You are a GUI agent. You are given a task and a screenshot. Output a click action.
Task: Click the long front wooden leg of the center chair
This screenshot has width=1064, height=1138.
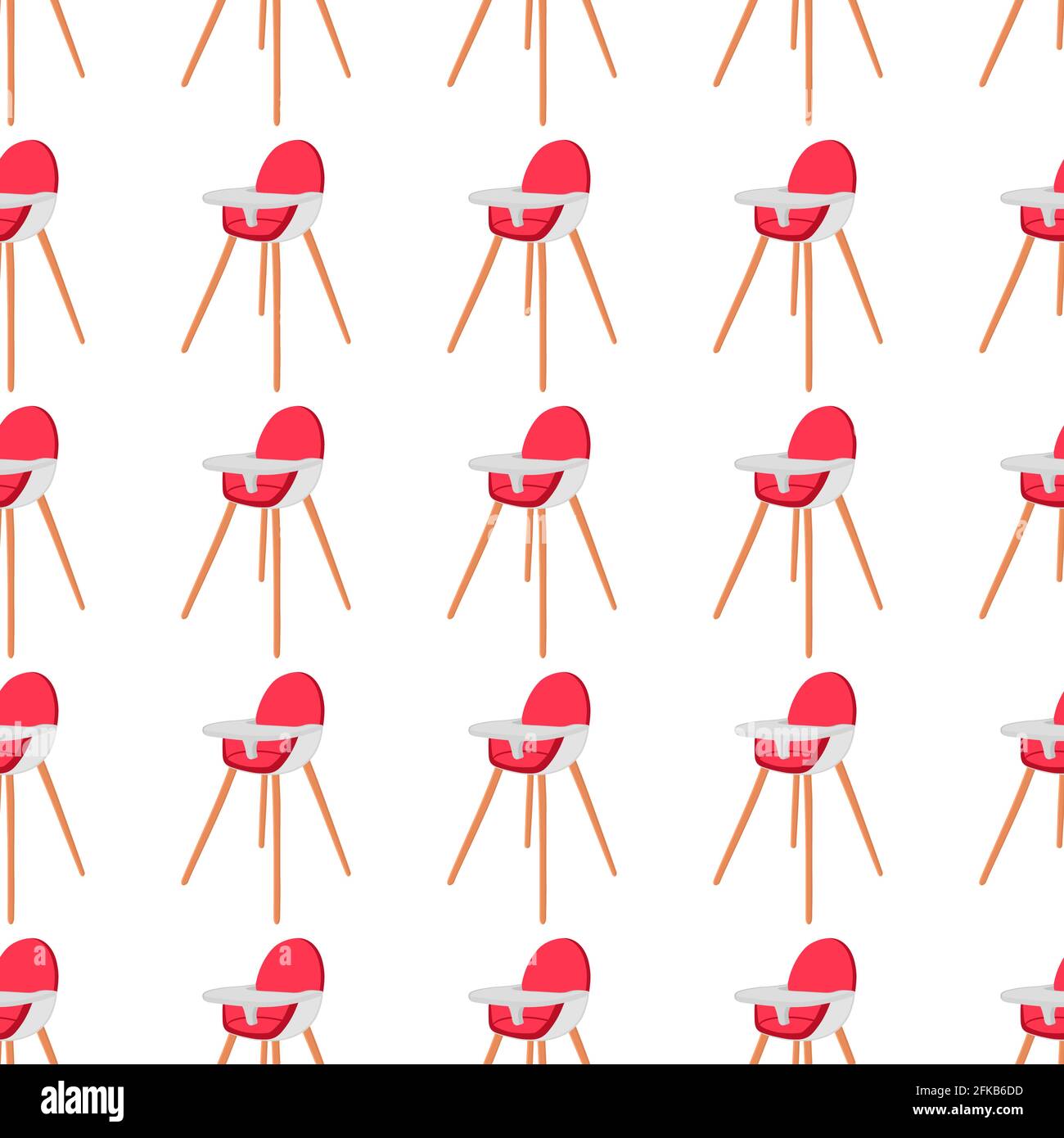point(542,583)
